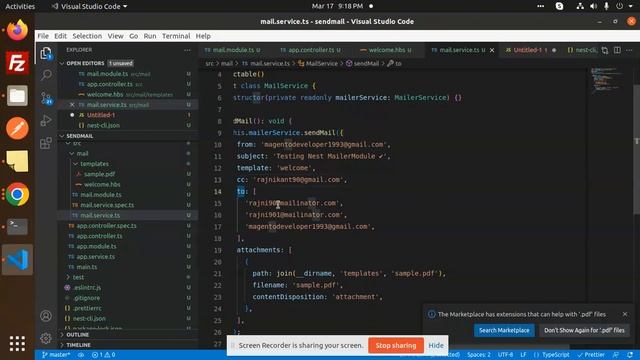
Task: Open the File menu
Action: click(43, 36)
